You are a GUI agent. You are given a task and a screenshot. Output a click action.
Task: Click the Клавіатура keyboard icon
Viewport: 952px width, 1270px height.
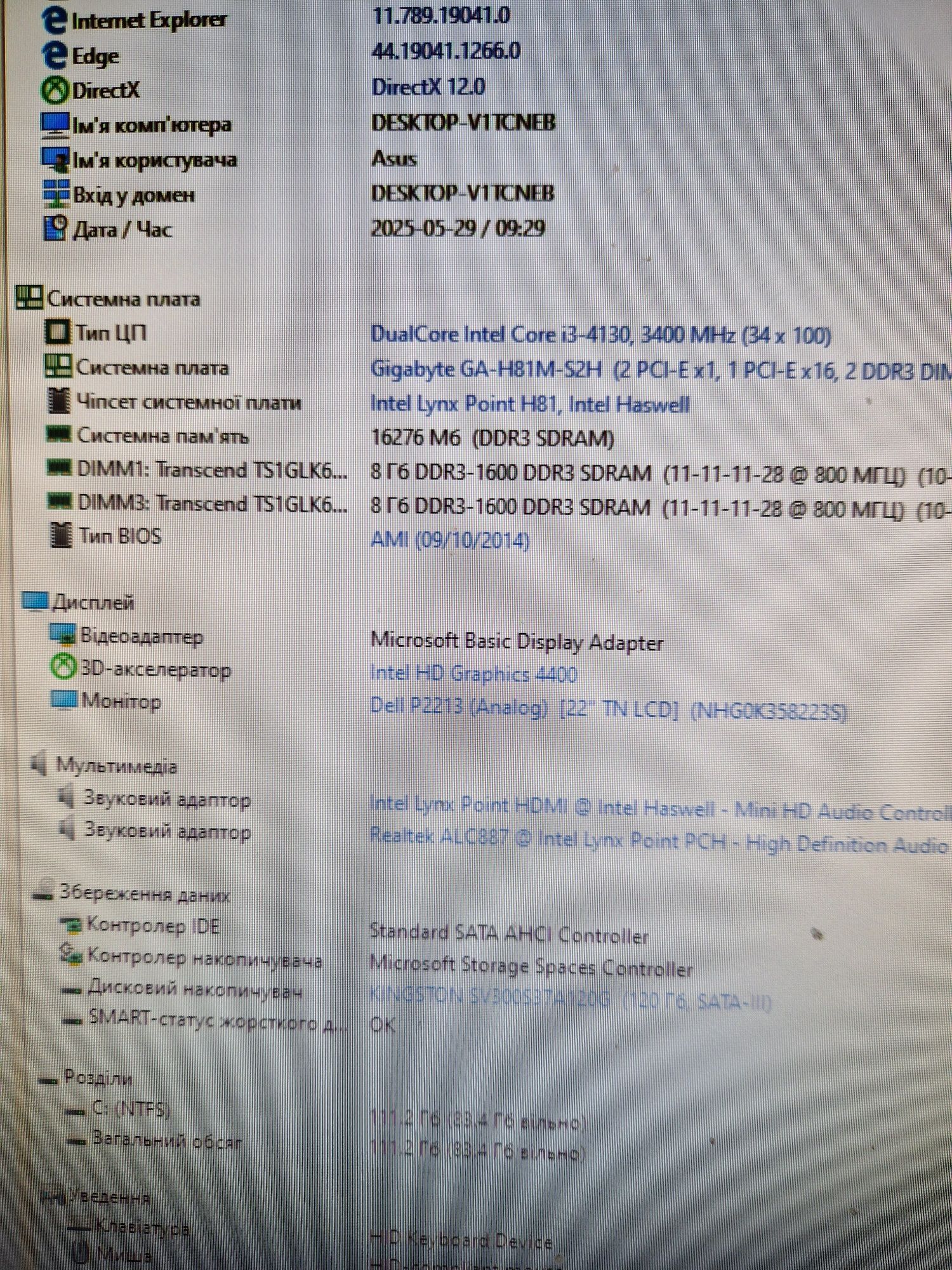[79, 1225]
